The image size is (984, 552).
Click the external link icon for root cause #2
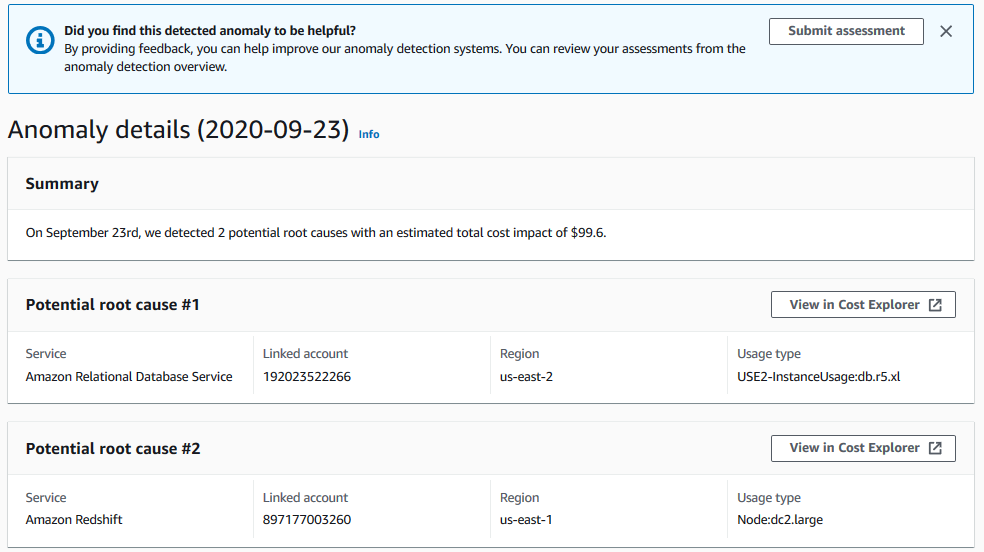tap(935, 448)
